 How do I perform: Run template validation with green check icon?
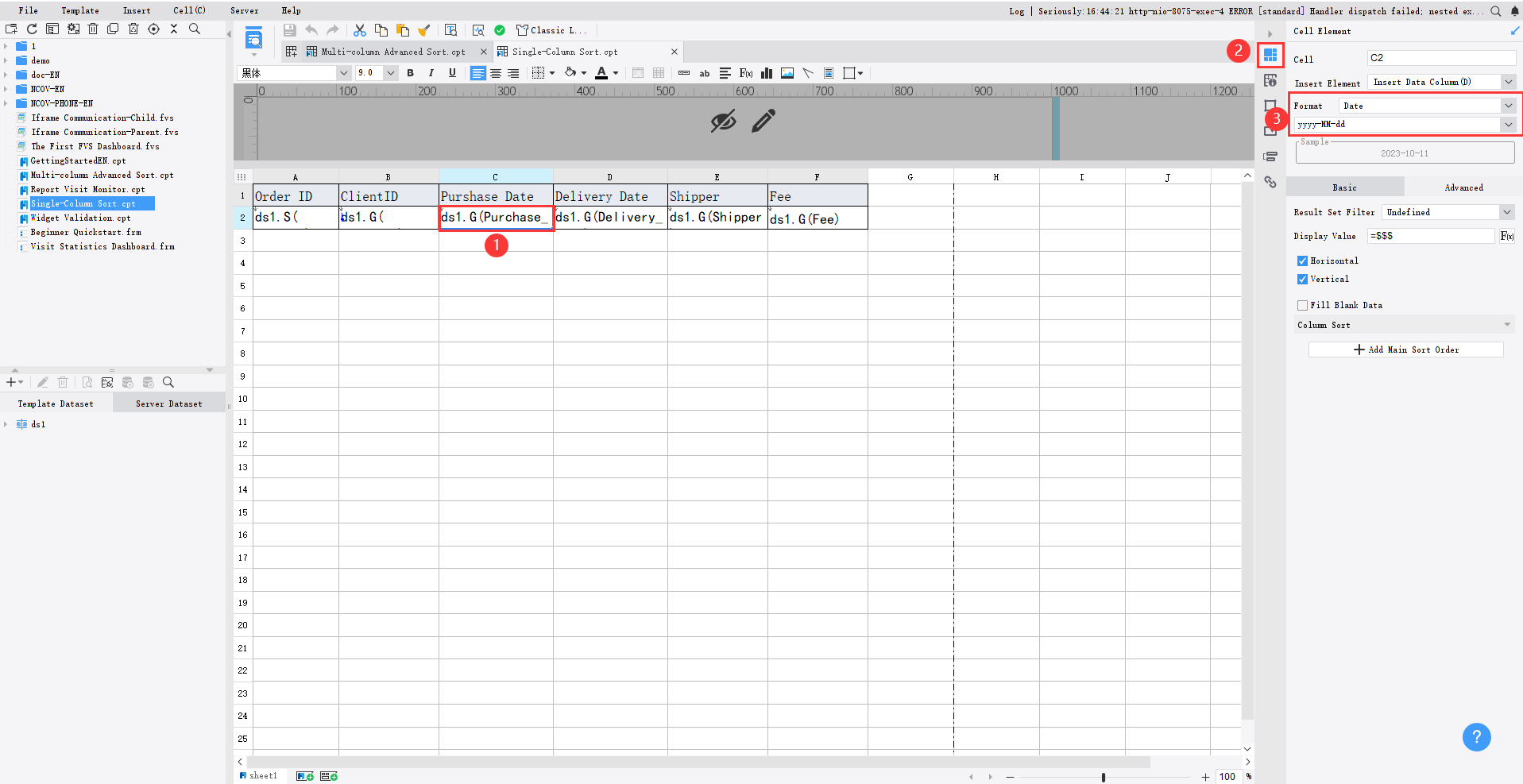click(x=501, y=29)
